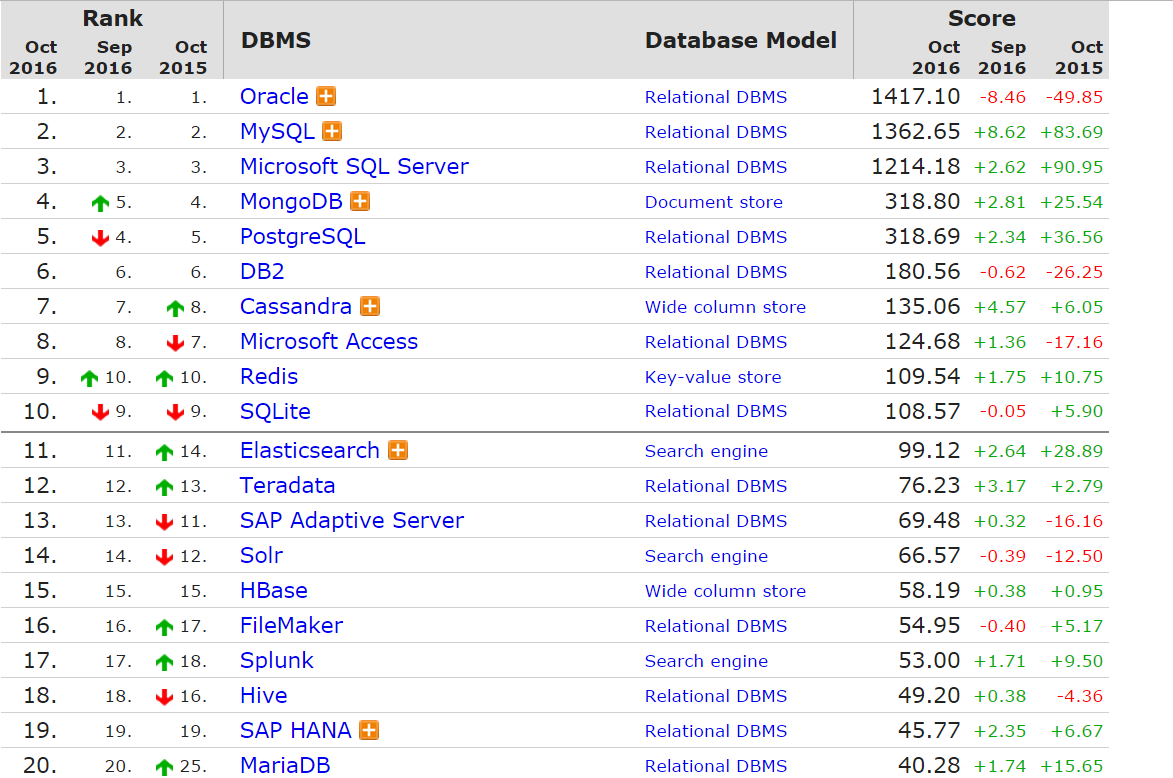Open the Key-value store model link
This screenshot has height=778, width=1173.
point(713,377)
